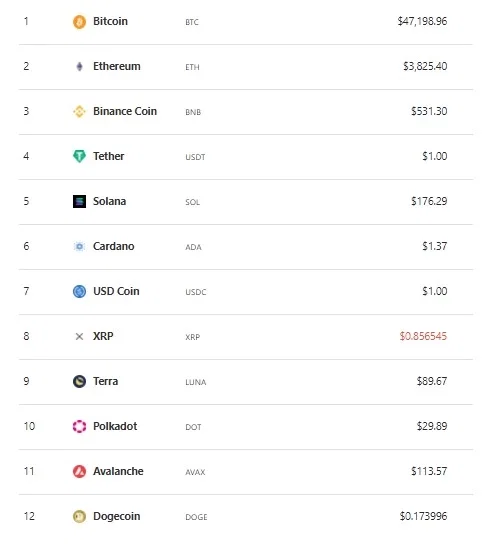Click the dark Terra moon icon

(x=79, y=381)
